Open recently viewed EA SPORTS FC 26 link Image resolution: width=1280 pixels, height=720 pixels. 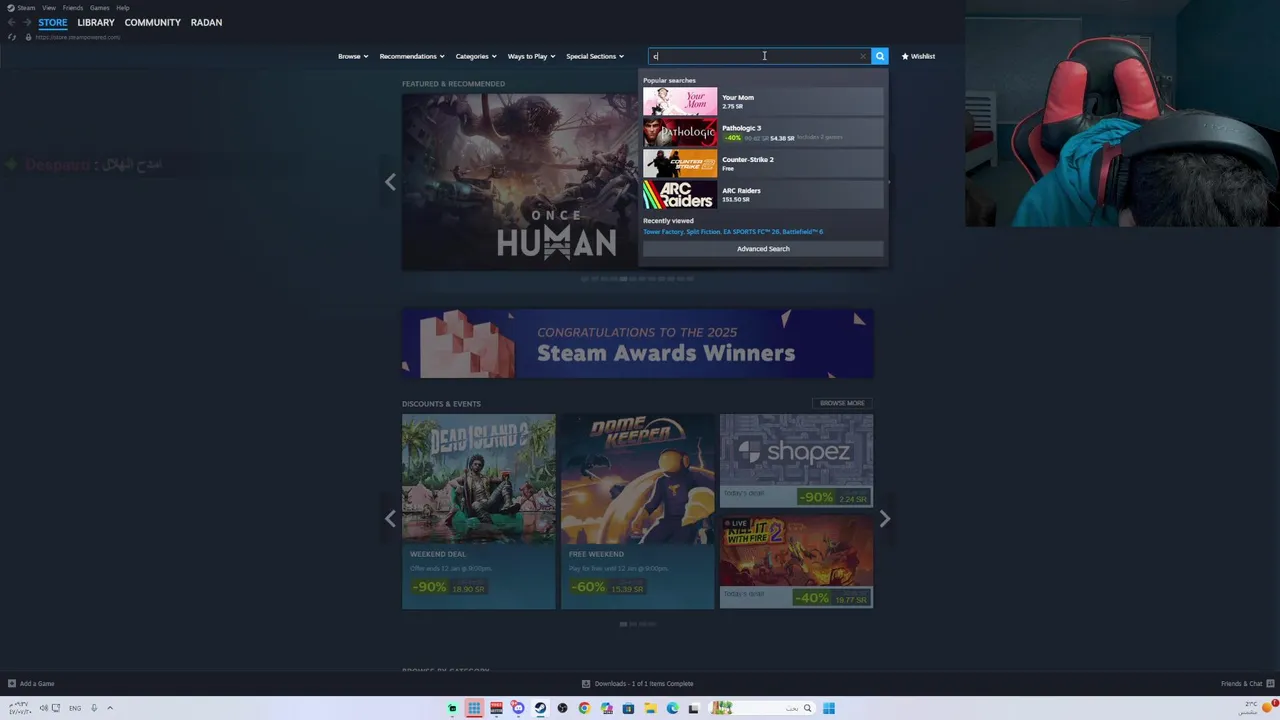pyautogui.click(x=751, y=232)
